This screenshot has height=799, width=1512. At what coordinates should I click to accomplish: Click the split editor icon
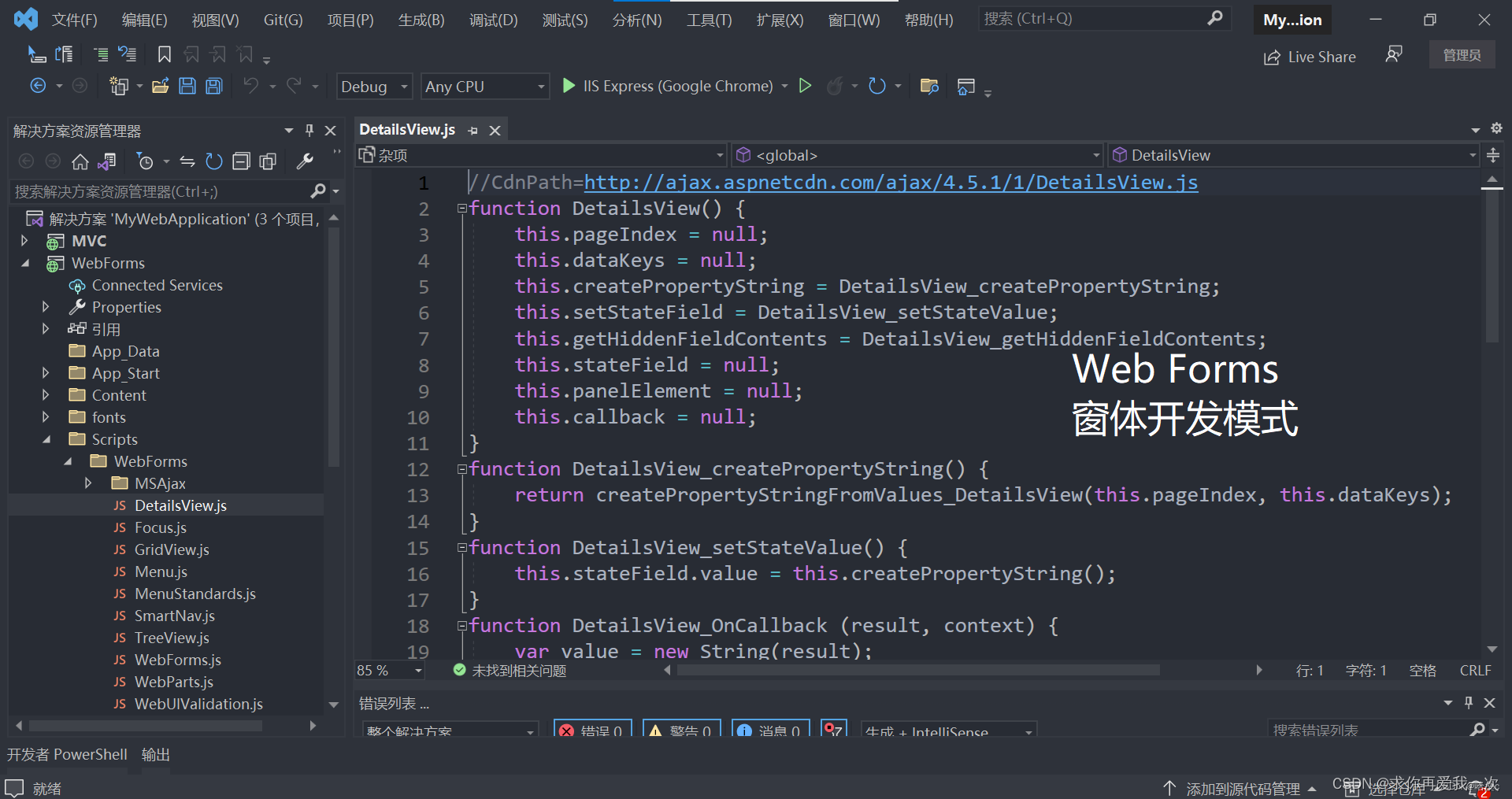point(1493,155)
